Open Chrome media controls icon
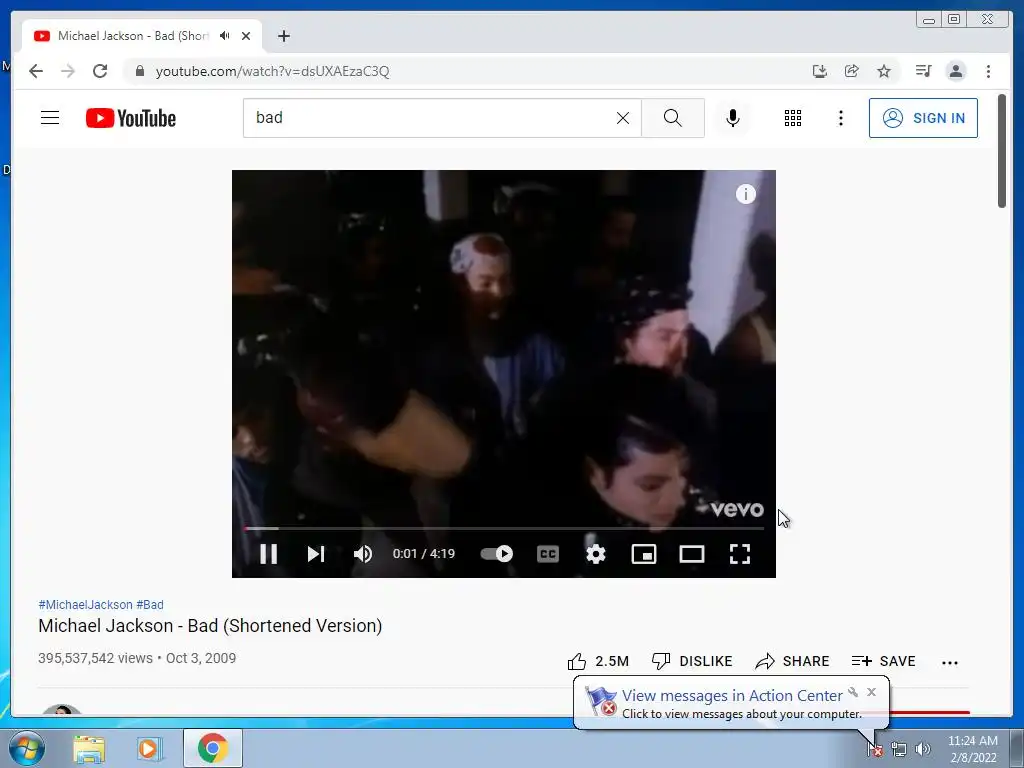The width and height of the screenshot is (1024, 768). 923,71
